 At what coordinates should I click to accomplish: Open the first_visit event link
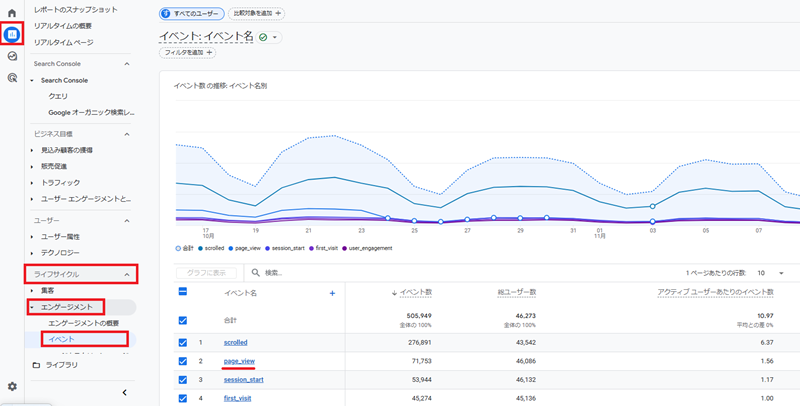point(237,398)
